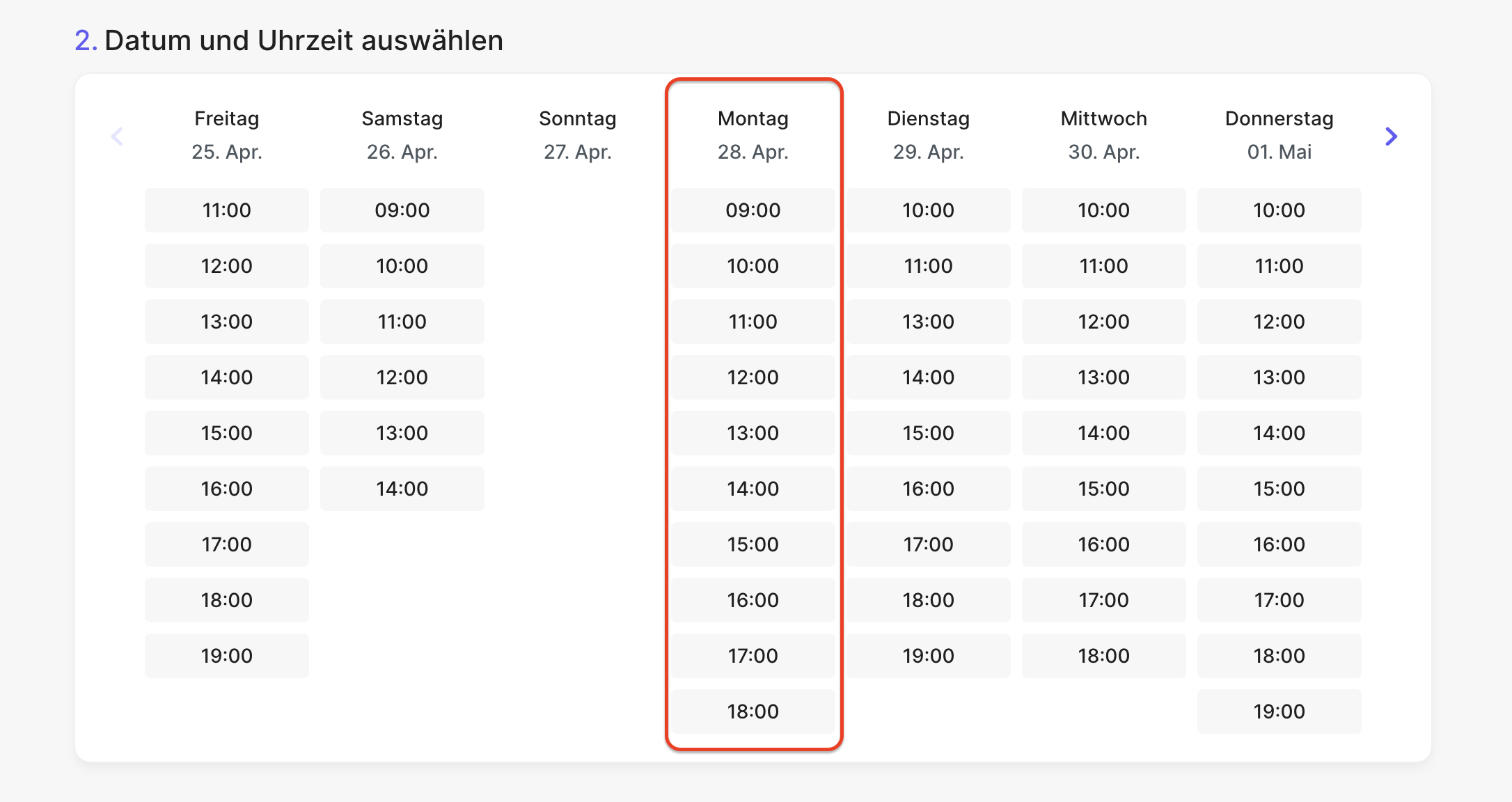Select 19:00 on Dienstag
Image resolution: width=1512 pixels, height=802 pixels.
929,656
